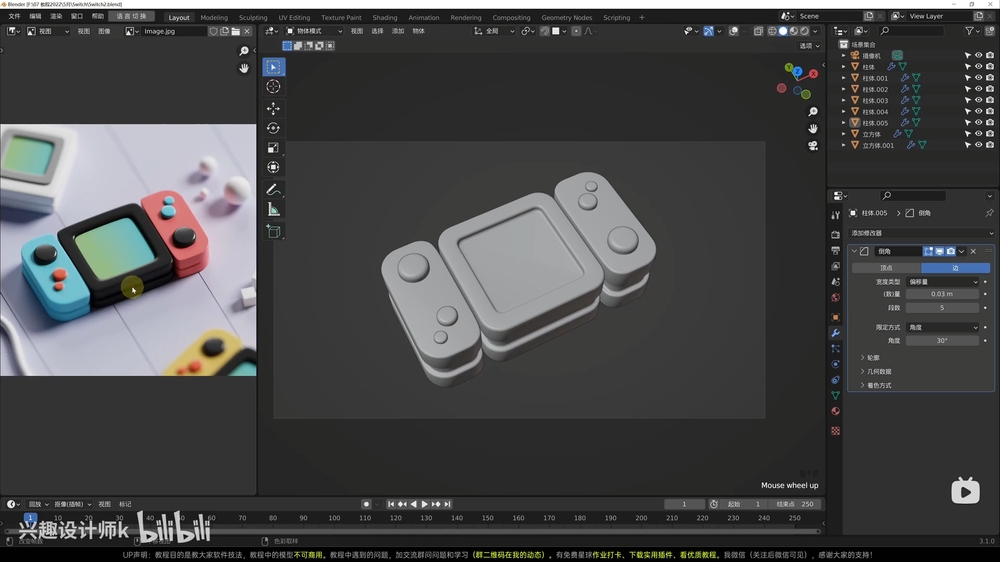Click the 语言切换 button
1000x562 pixels.
click(131, 16)
